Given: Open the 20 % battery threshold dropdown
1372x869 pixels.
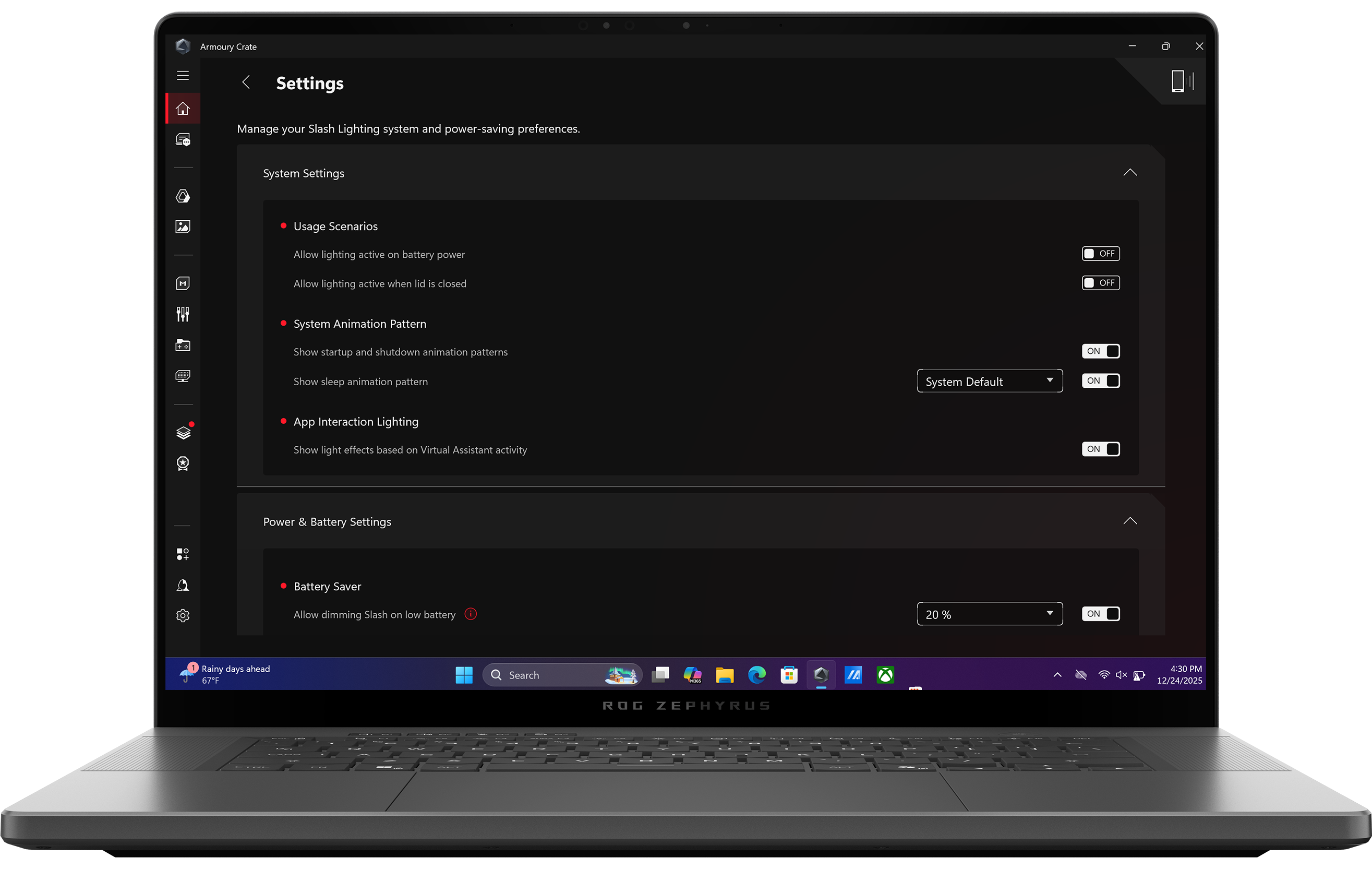Looking at the screenshot, I should [x=989, y=614].
